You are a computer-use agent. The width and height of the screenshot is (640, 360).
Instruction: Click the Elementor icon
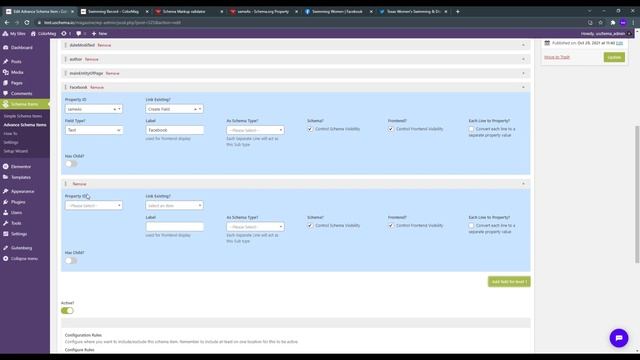coord(6,167)
